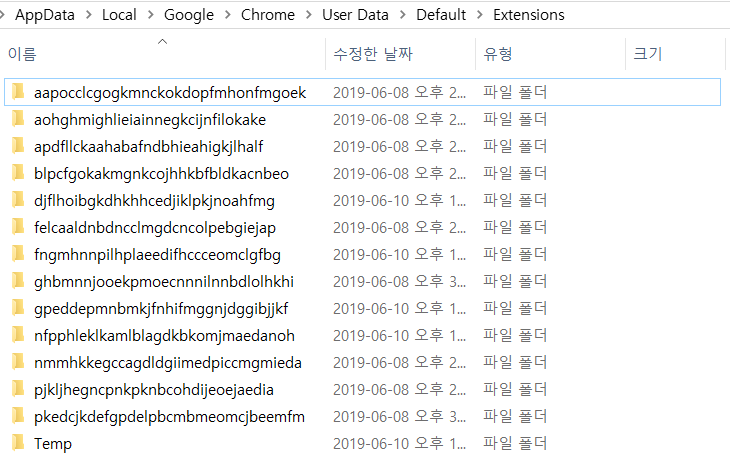This screenshot has height=470, width=730.
Task: Expand the chevron between Local and Google
Action: [x=150, y=15]
